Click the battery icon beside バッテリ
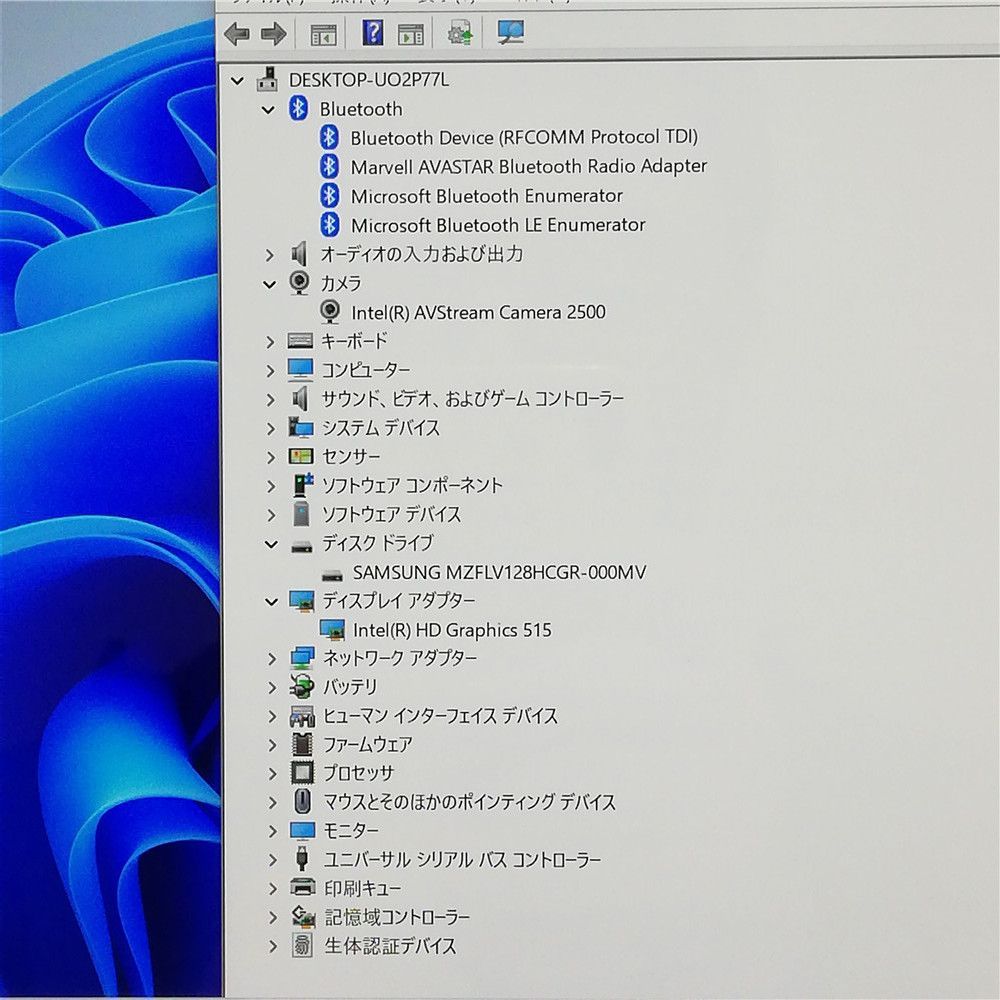The image size is (1000, 1000). point(302,686)
